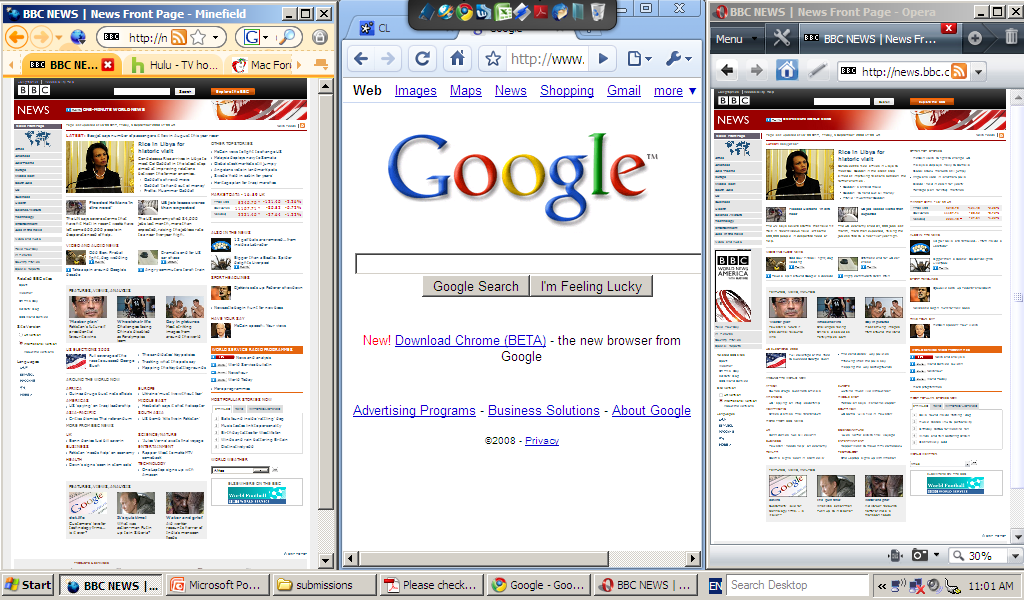The width and height of the screenshot is (1024, 600).
Task: Click the Gmail link on Google
Action: [x=624, y=91]
